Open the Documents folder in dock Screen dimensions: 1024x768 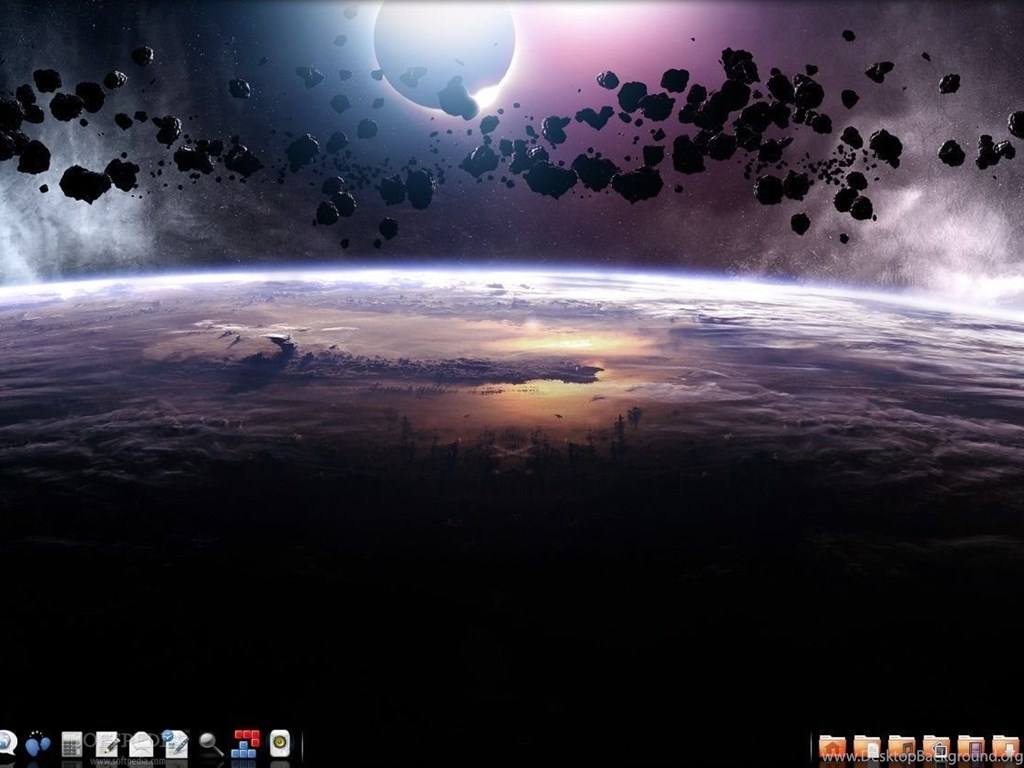(867, 746)
